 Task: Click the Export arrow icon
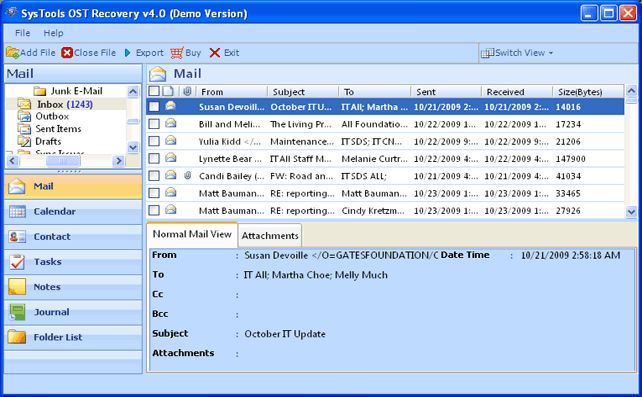127,53
